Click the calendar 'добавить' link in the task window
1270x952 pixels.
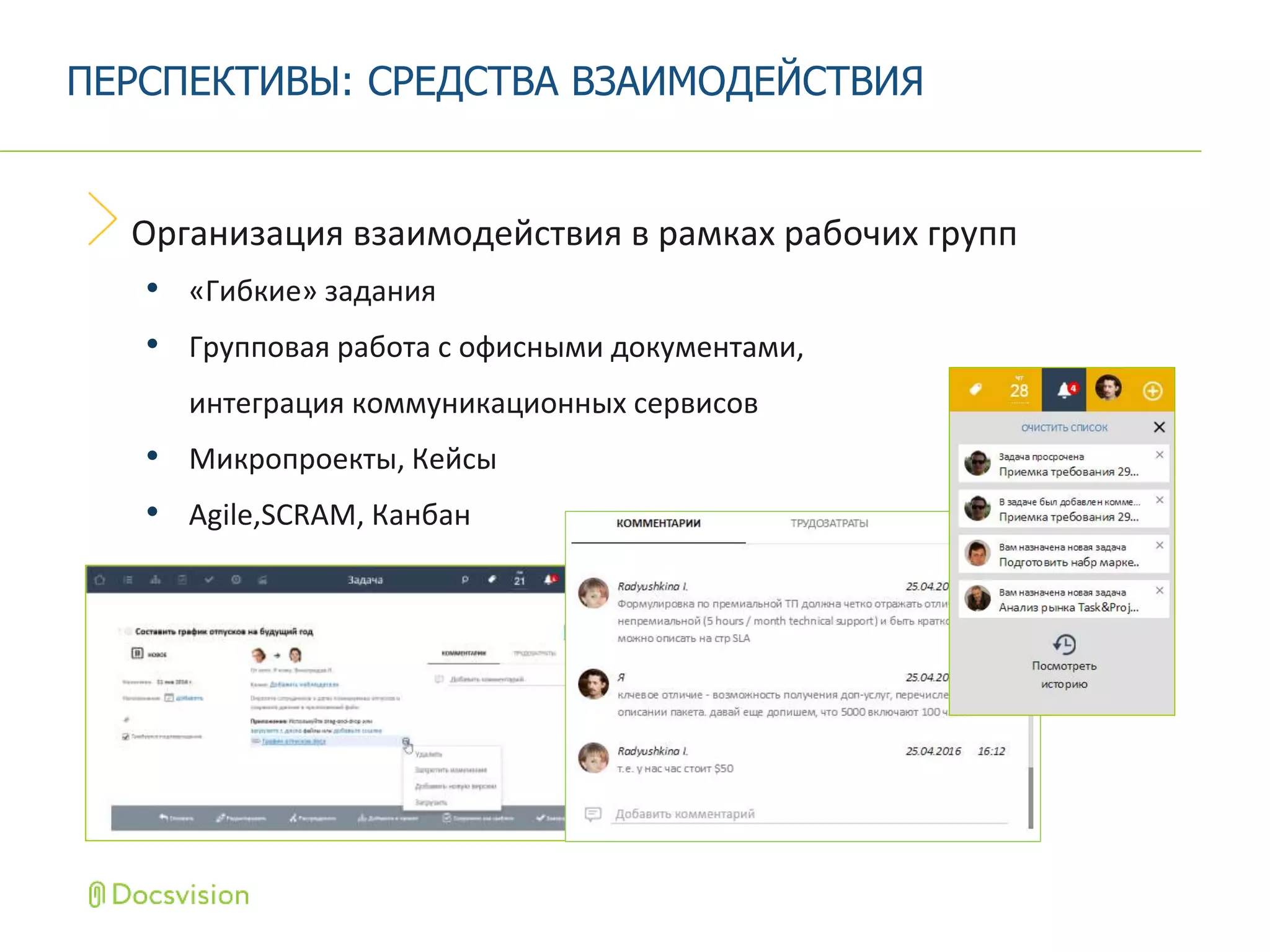point(189,699)
